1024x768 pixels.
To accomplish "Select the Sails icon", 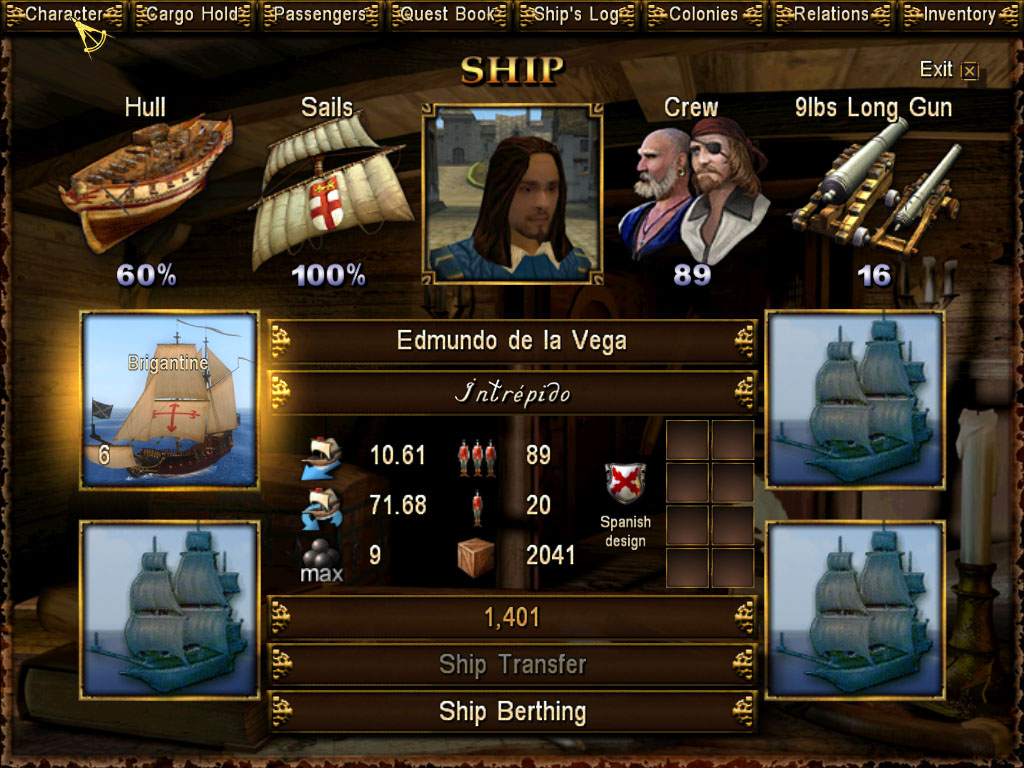I will pyautogui.click(x=331, y=191).
